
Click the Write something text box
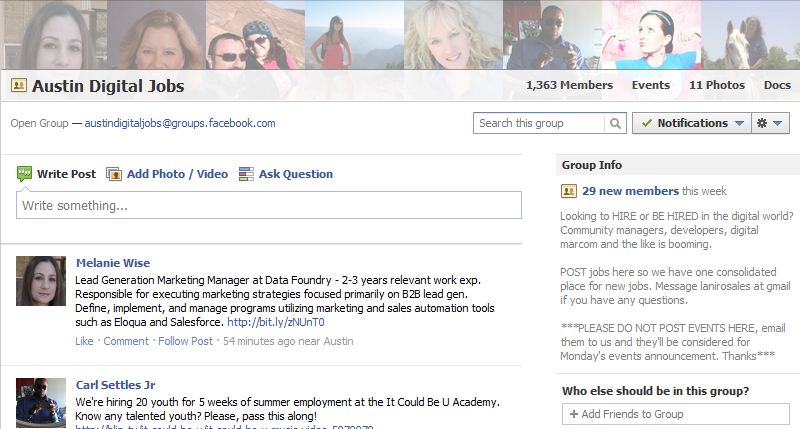pyautogui.click(x=269, y=206)
